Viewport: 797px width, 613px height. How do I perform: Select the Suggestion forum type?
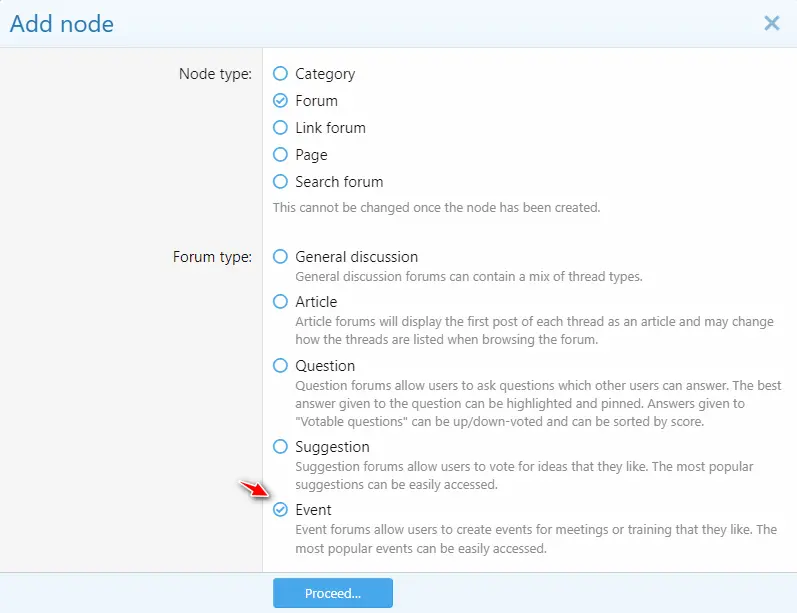pyautogui.click(x=280, y=447)
